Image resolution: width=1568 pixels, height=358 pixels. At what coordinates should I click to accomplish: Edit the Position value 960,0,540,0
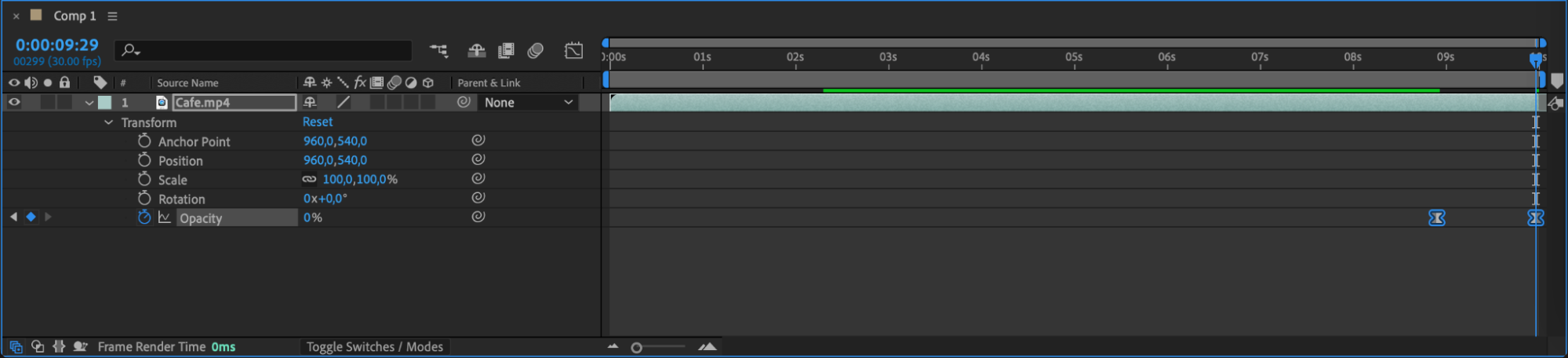335,160
